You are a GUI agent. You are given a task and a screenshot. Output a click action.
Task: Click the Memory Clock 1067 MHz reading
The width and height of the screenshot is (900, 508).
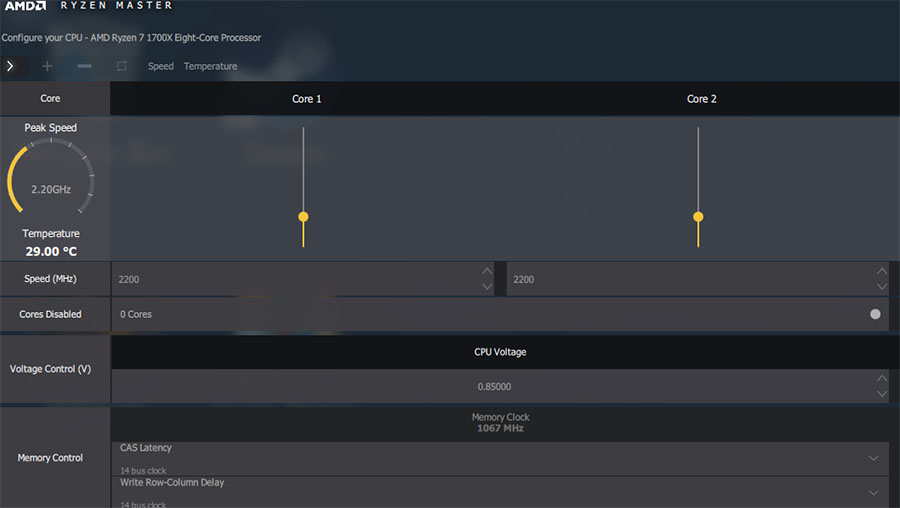500,422
